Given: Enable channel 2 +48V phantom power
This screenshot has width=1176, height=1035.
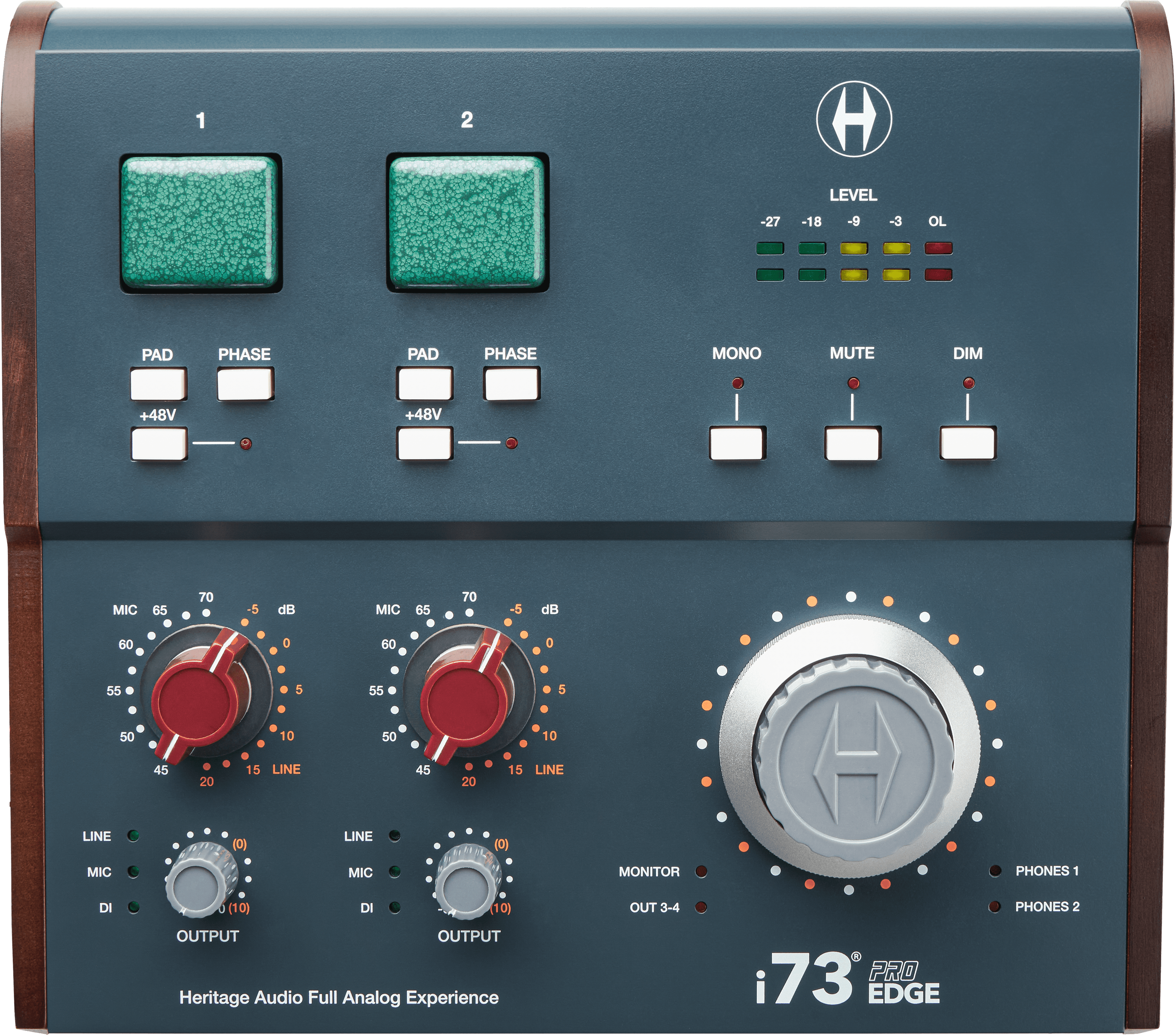Looking at the screenshot, I should [x=424, y=443].
